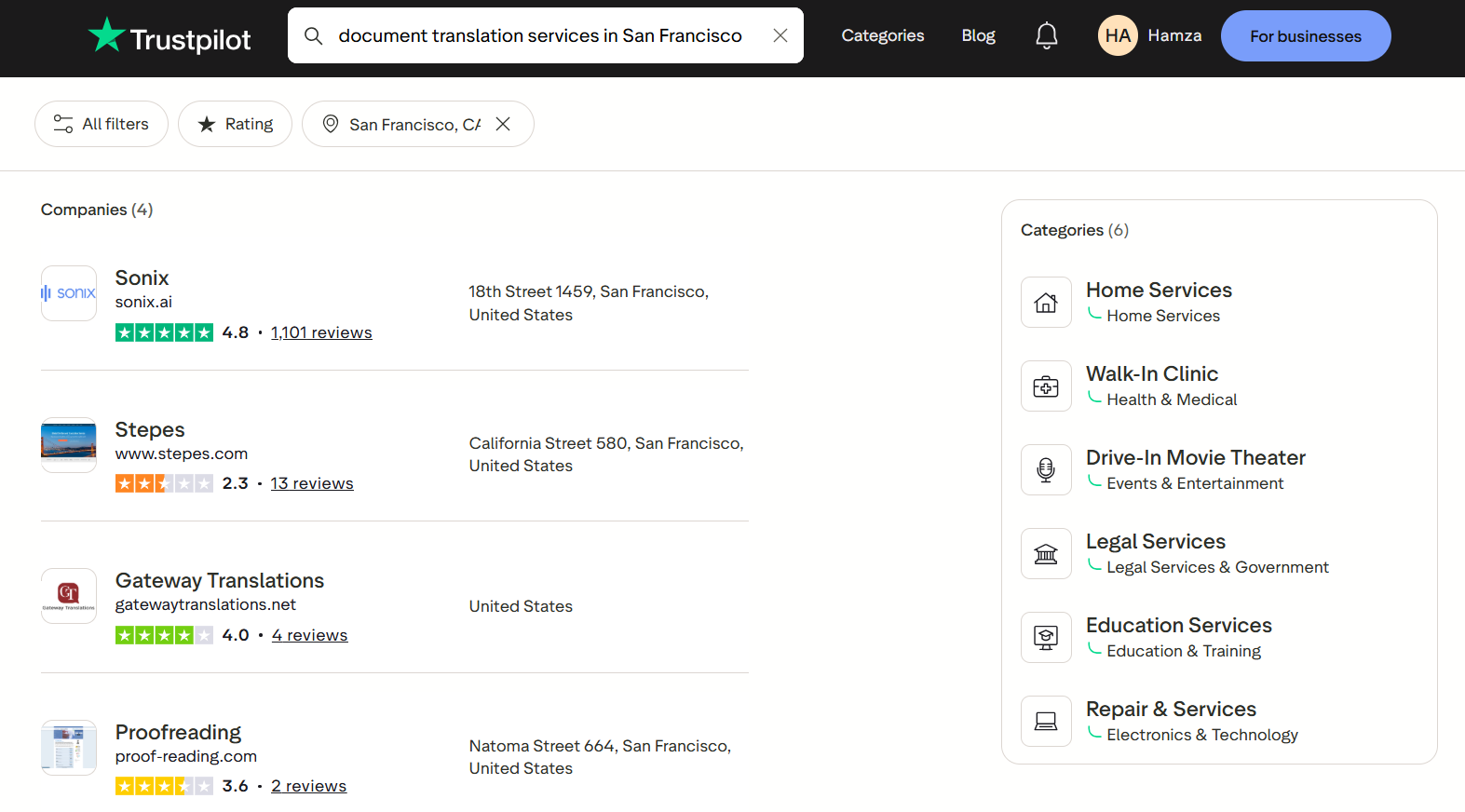Select the Walk-In Clinic medical icon
This screenshot has height=812, width=1465.
pyautogui.click(x=1045, y=386)
